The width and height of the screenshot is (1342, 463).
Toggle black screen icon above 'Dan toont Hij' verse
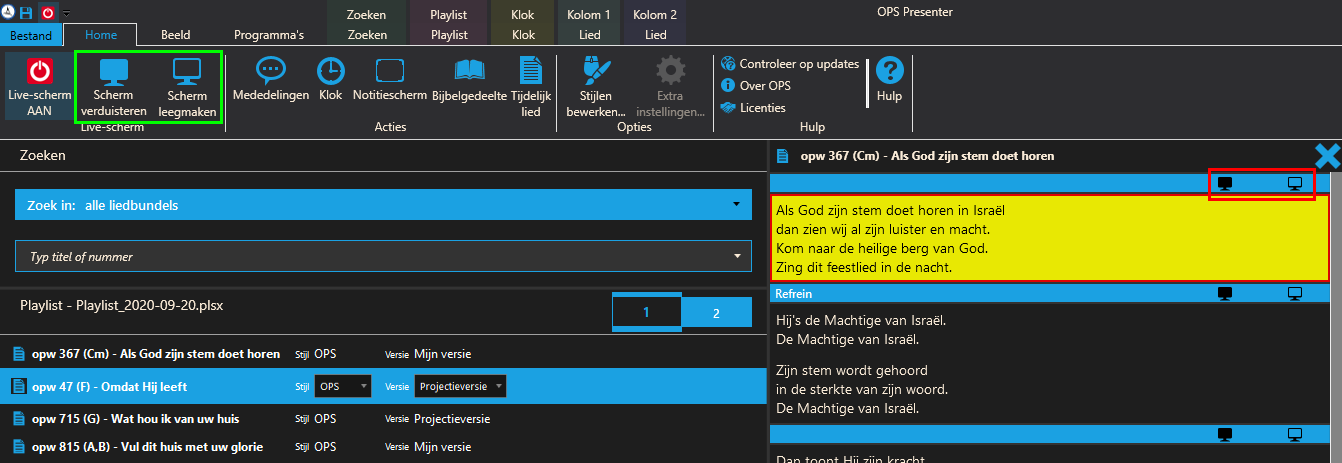[x=1224, y=434]
